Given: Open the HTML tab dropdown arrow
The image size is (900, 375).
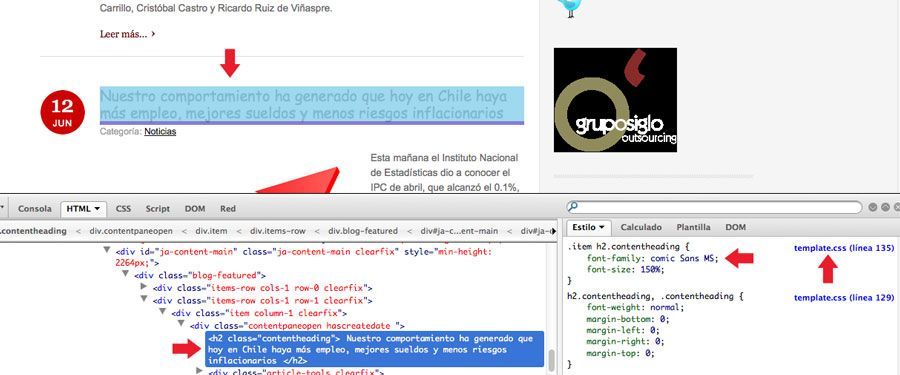Looking at the screenshot, I should (x=97, y=209).
